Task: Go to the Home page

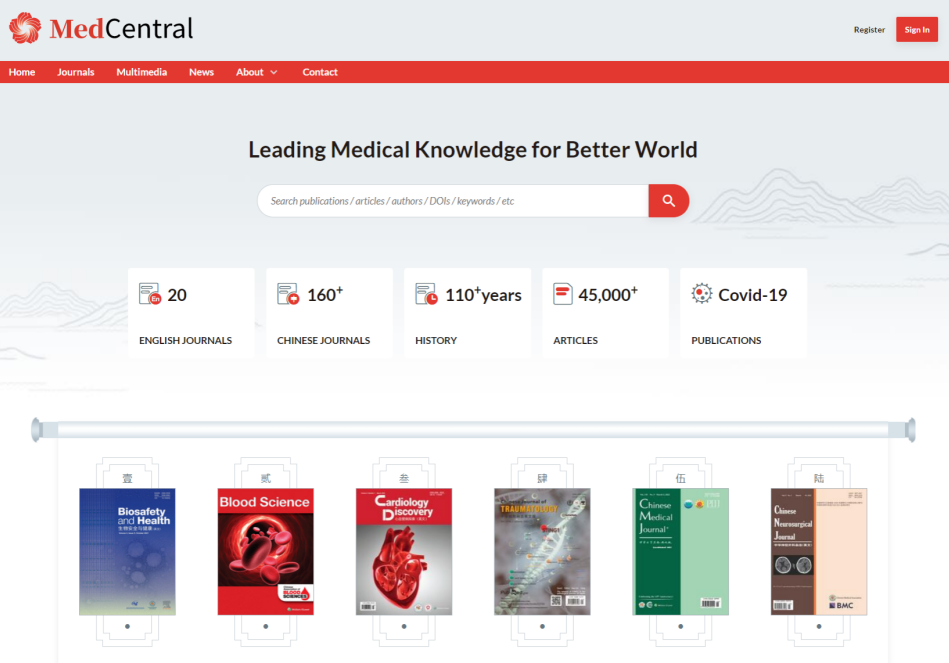Action: tap(22, 72)
